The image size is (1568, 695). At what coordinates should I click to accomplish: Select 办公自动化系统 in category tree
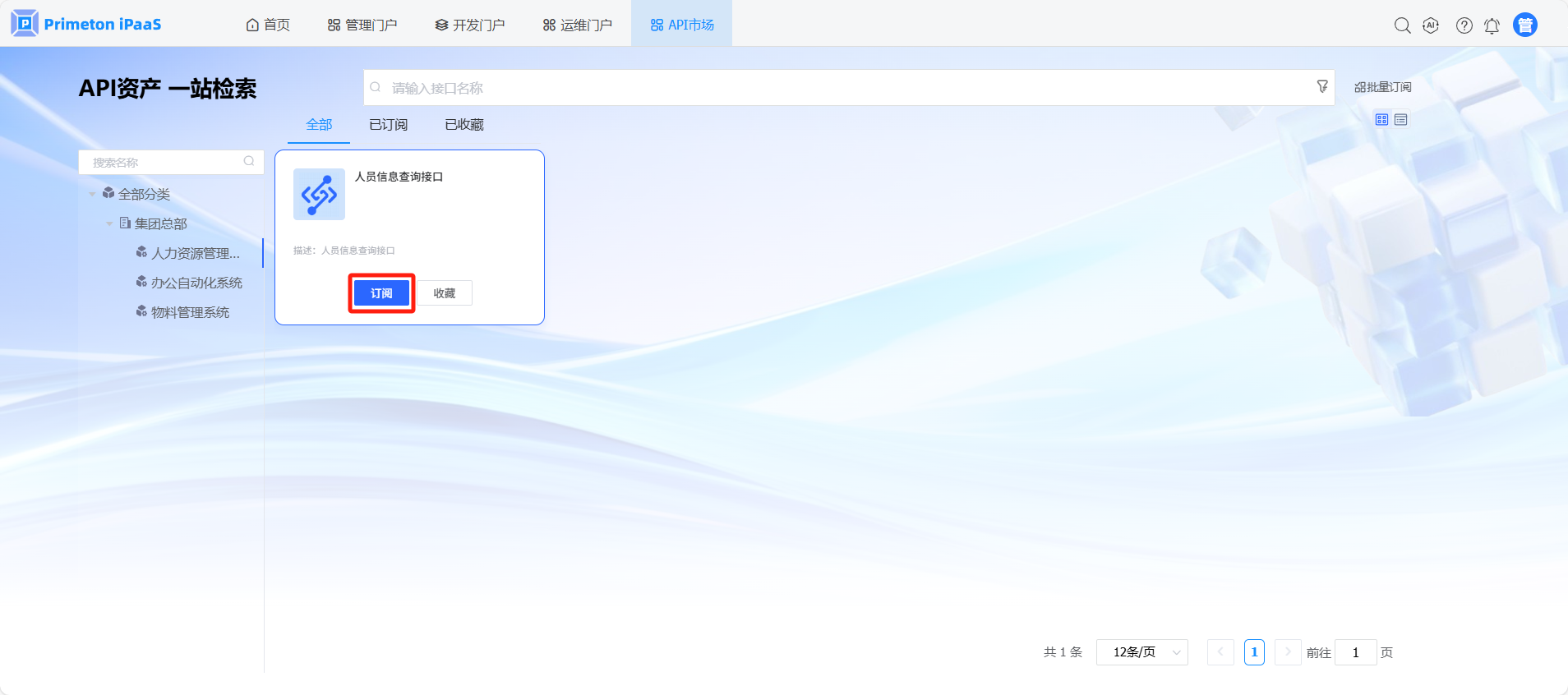pos(196,283)
